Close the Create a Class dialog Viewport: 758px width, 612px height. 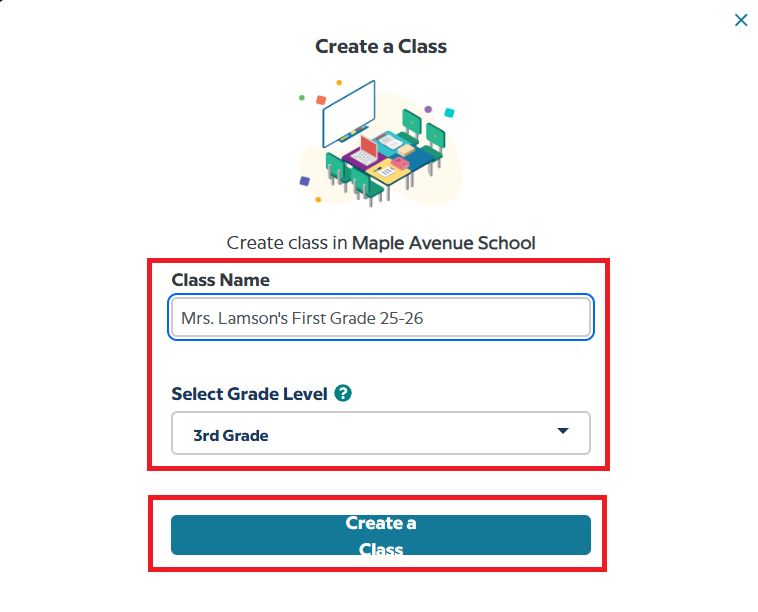(741, 20)
